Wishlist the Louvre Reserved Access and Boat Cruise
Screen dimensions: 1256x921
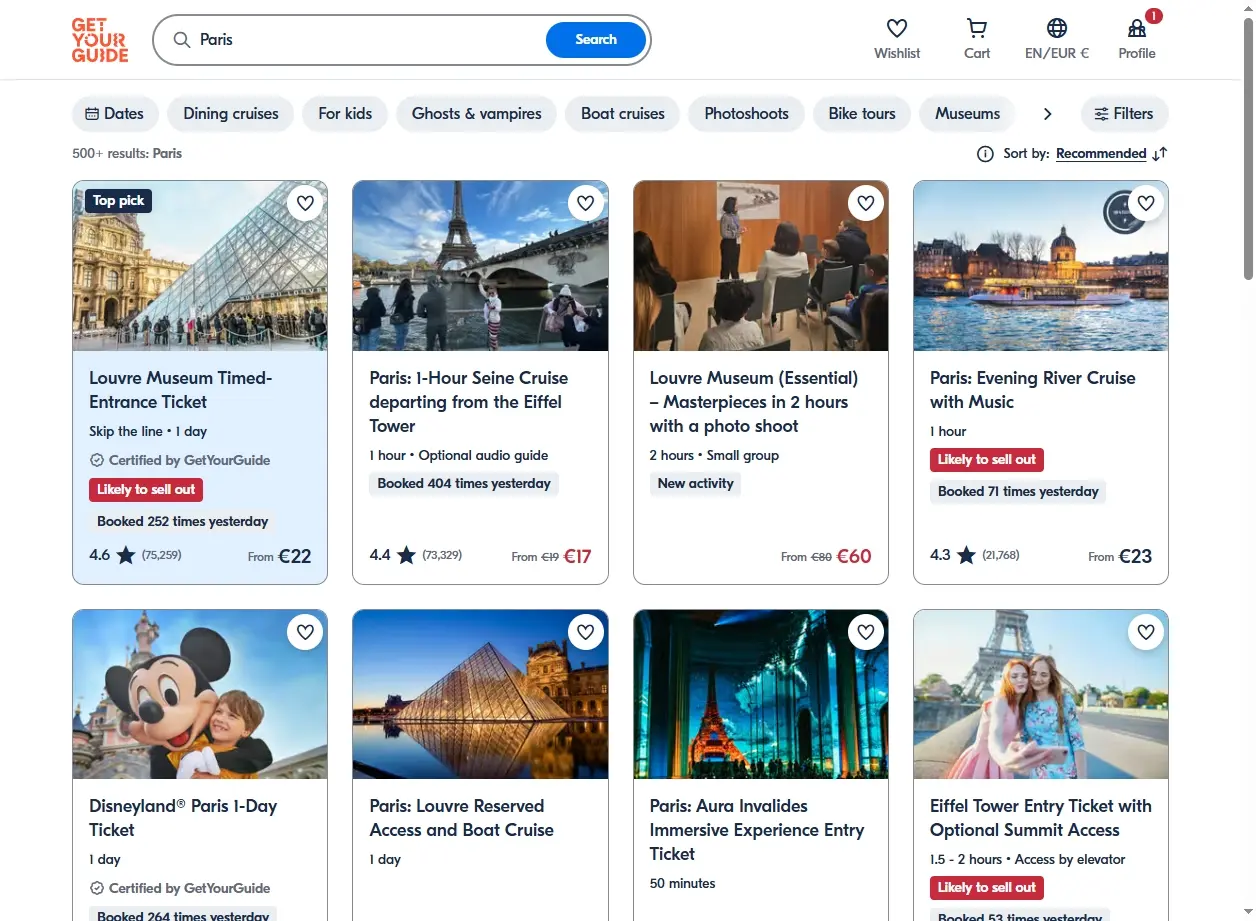pos(586,632)
